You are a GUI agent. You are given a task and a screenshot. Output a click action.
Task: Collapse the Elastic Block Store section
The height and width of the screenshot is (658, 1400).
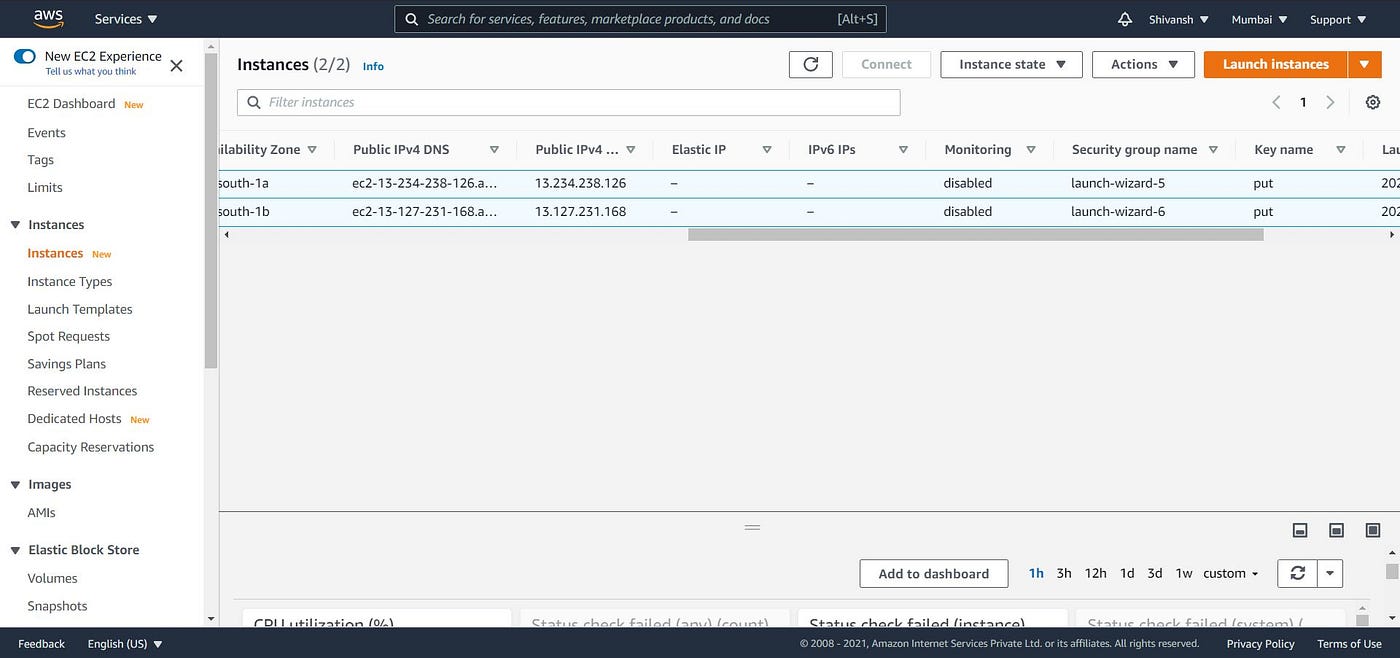coord(15,550)
